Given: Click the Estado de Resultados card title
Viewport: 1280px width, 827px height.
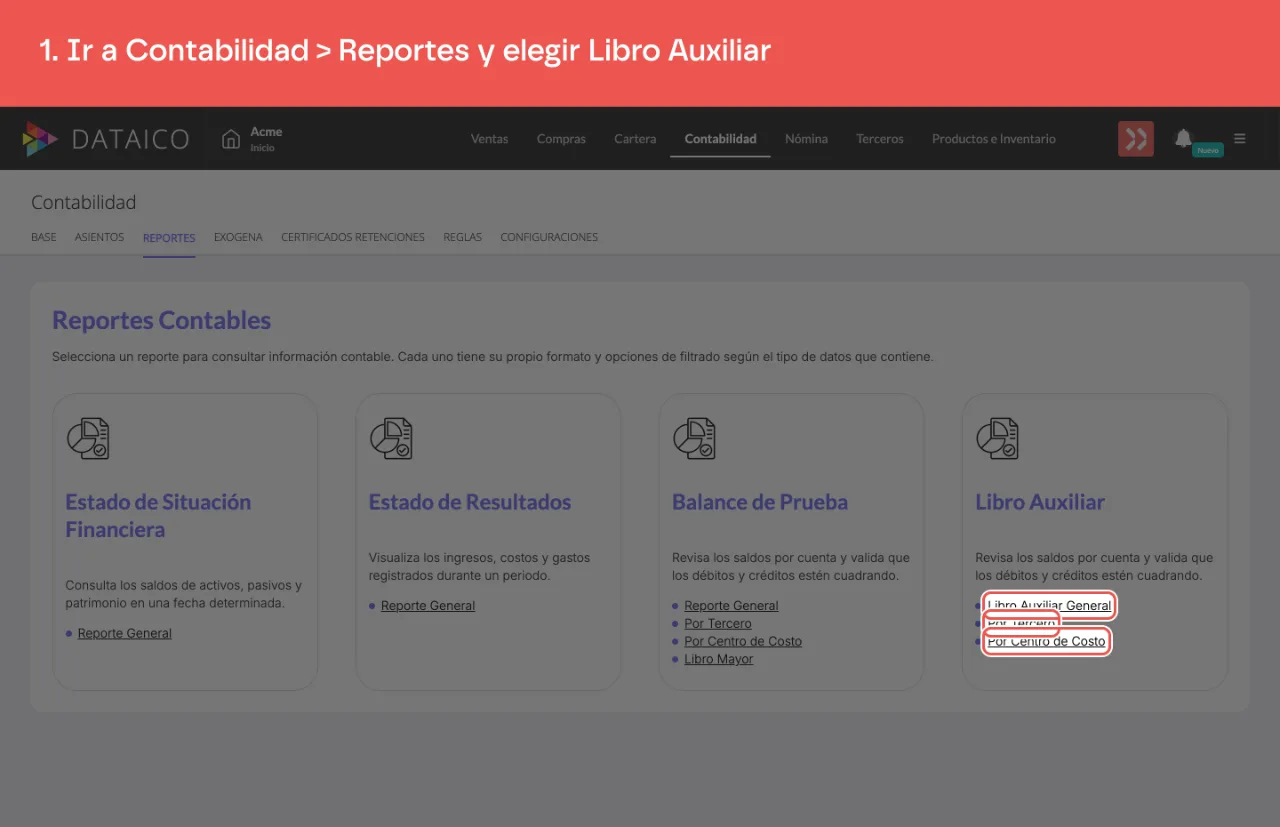Looking at the screenshot, I should pos(470,502).
